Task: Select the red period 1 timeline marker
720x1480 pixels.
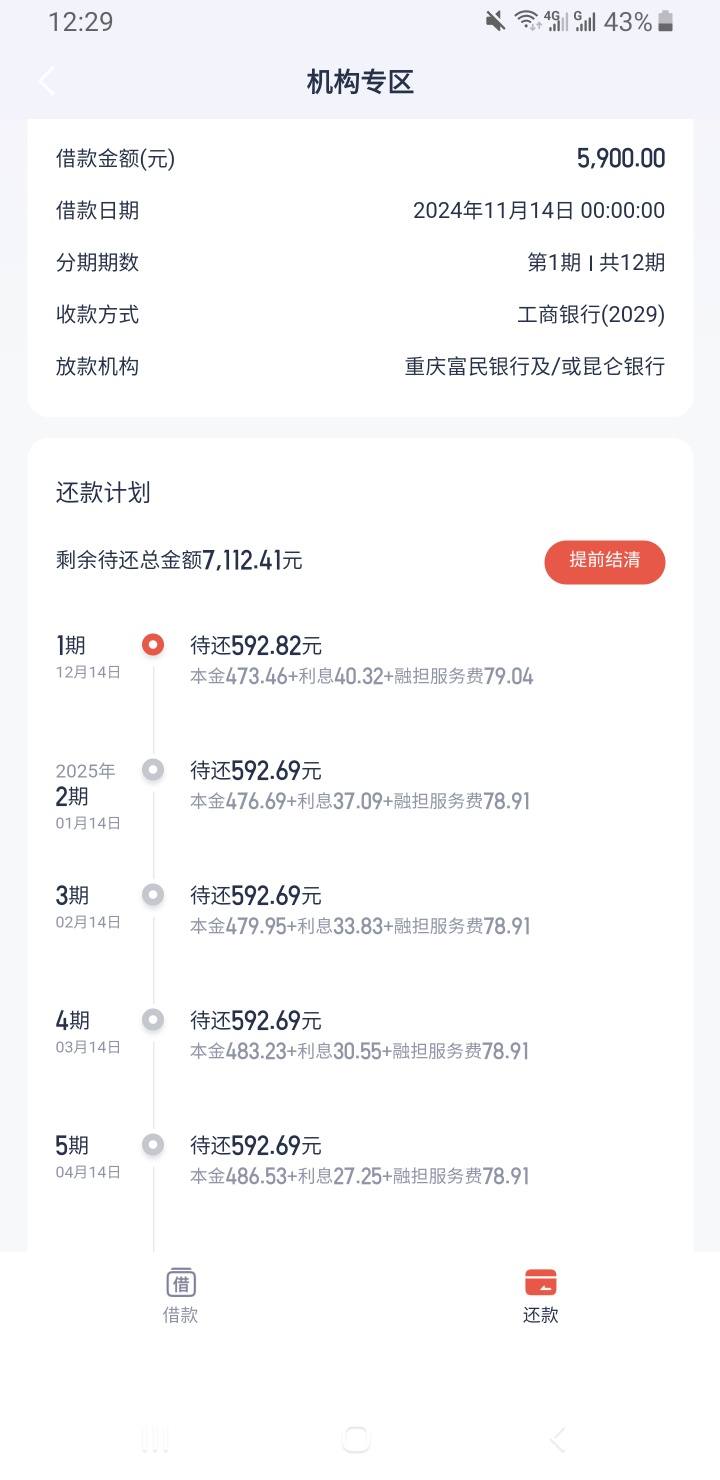Action: click(153, 645)
